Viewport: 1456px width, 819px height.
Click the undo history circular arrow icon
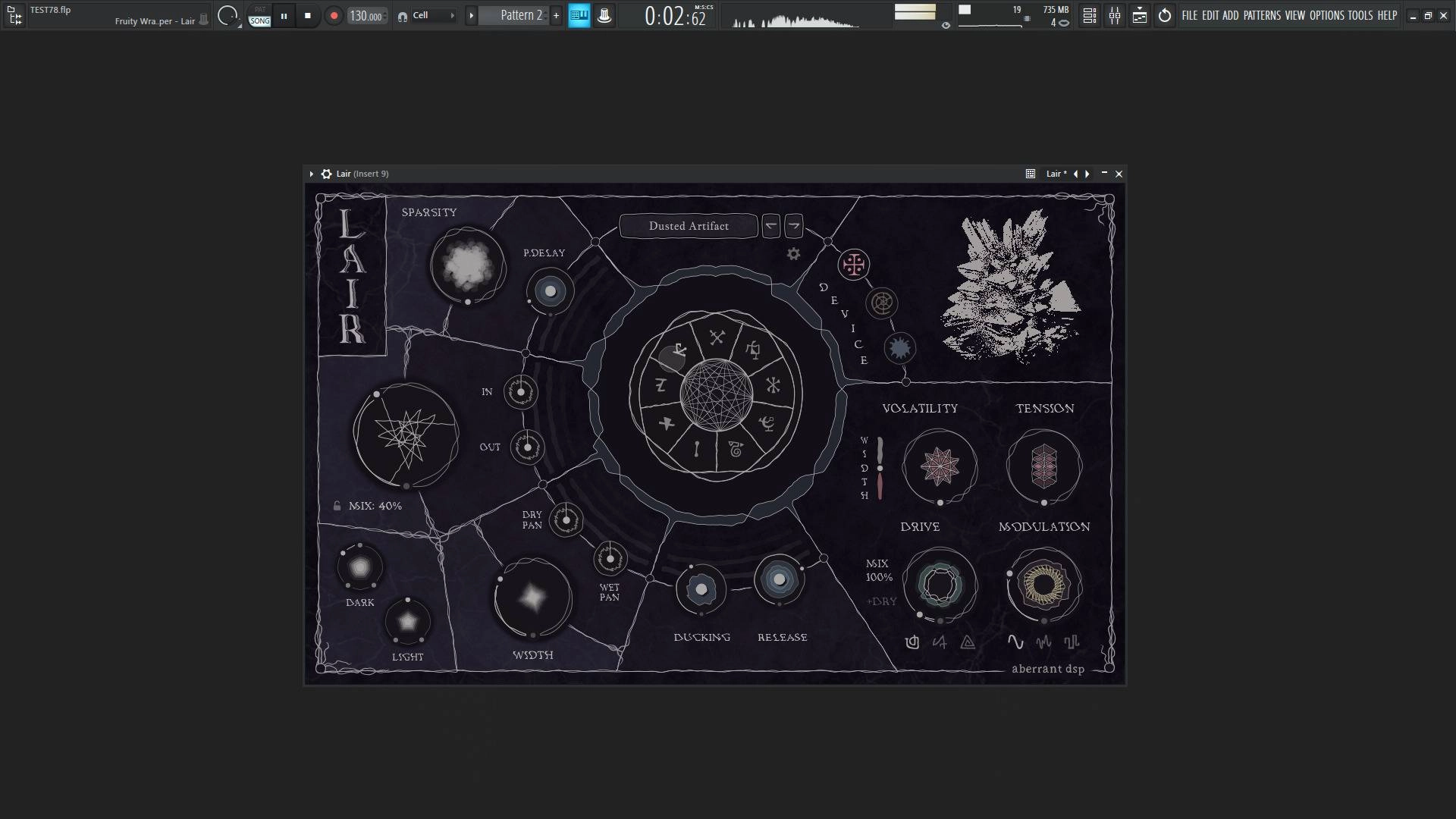[1165, 16]
